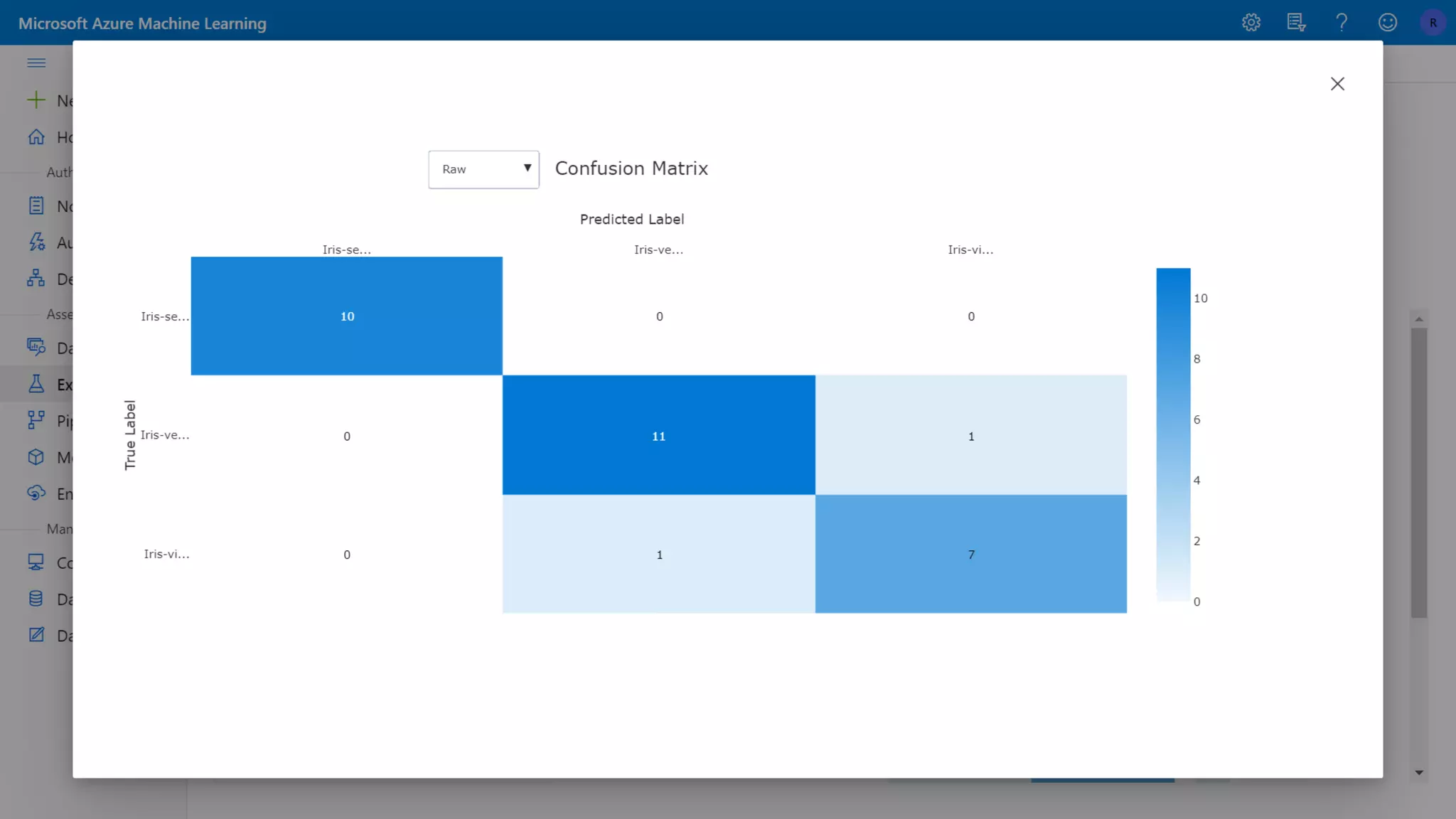
Task: Click the green plus New icon
Action: point(36,100)
